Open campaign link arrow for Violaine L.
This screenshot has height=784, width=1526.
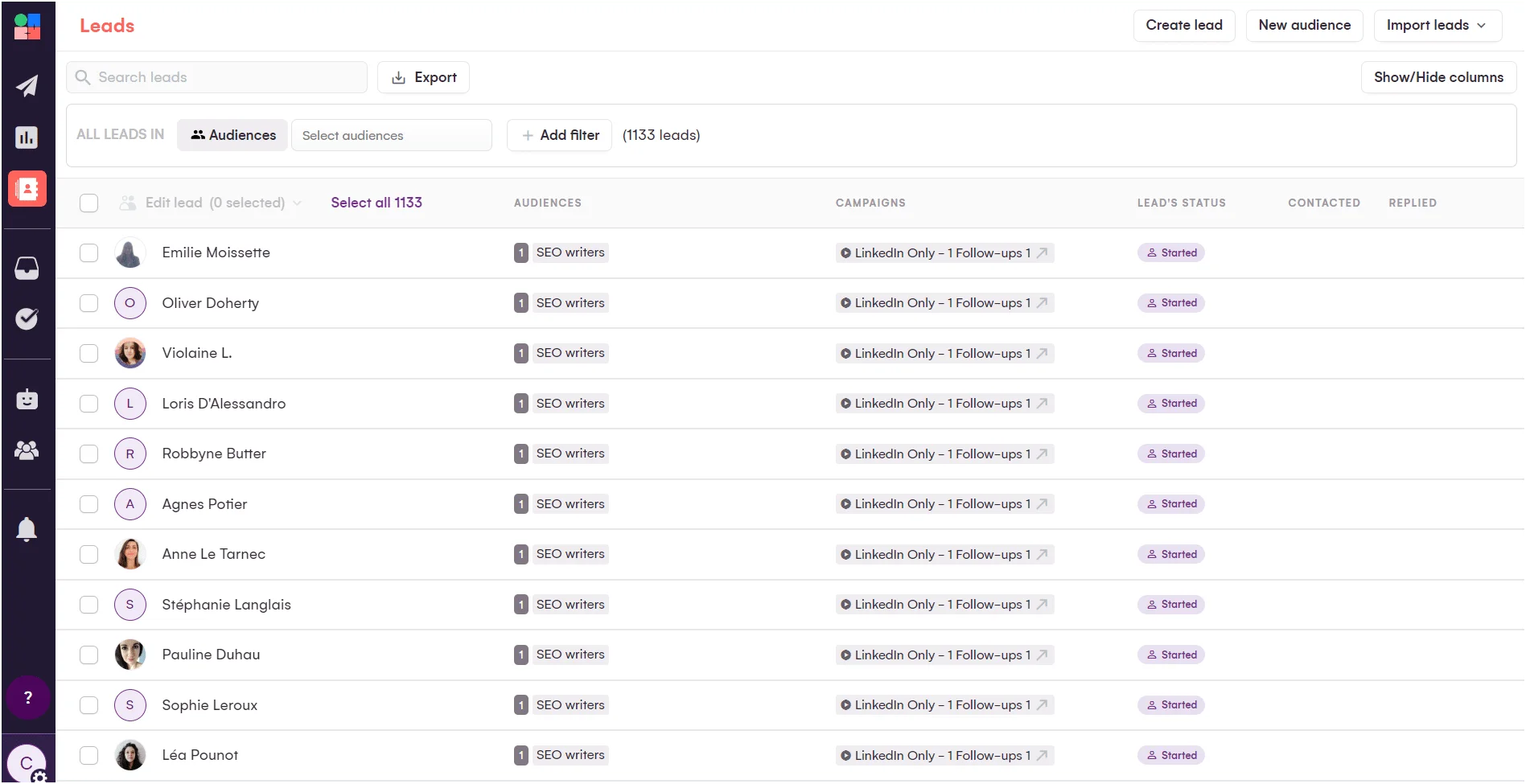pos(1042,353)
